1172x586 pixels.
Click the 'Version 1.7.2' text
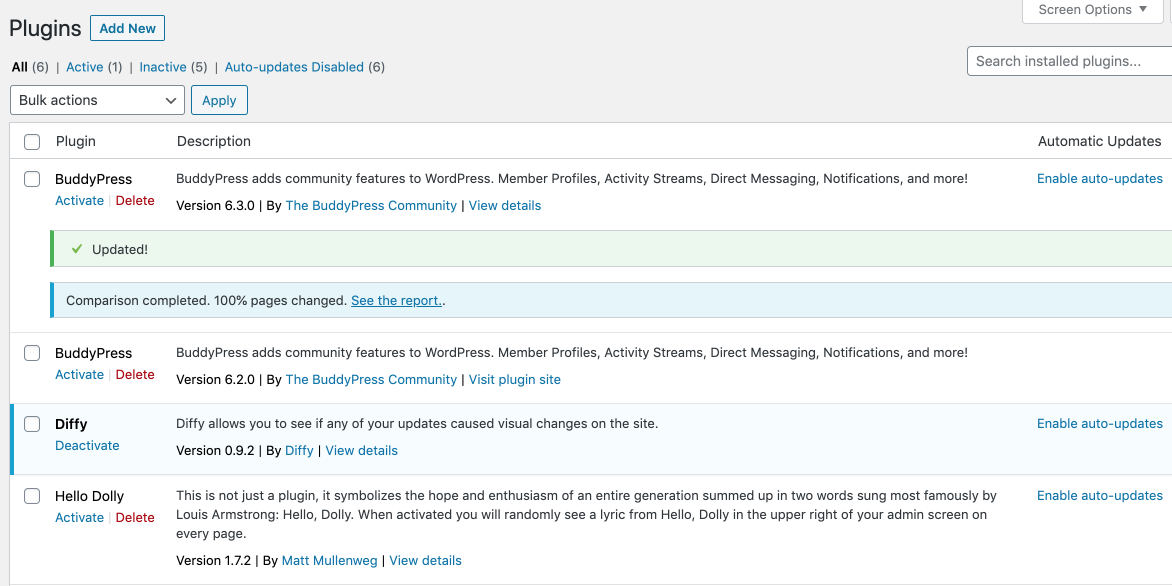click(215, 561)
